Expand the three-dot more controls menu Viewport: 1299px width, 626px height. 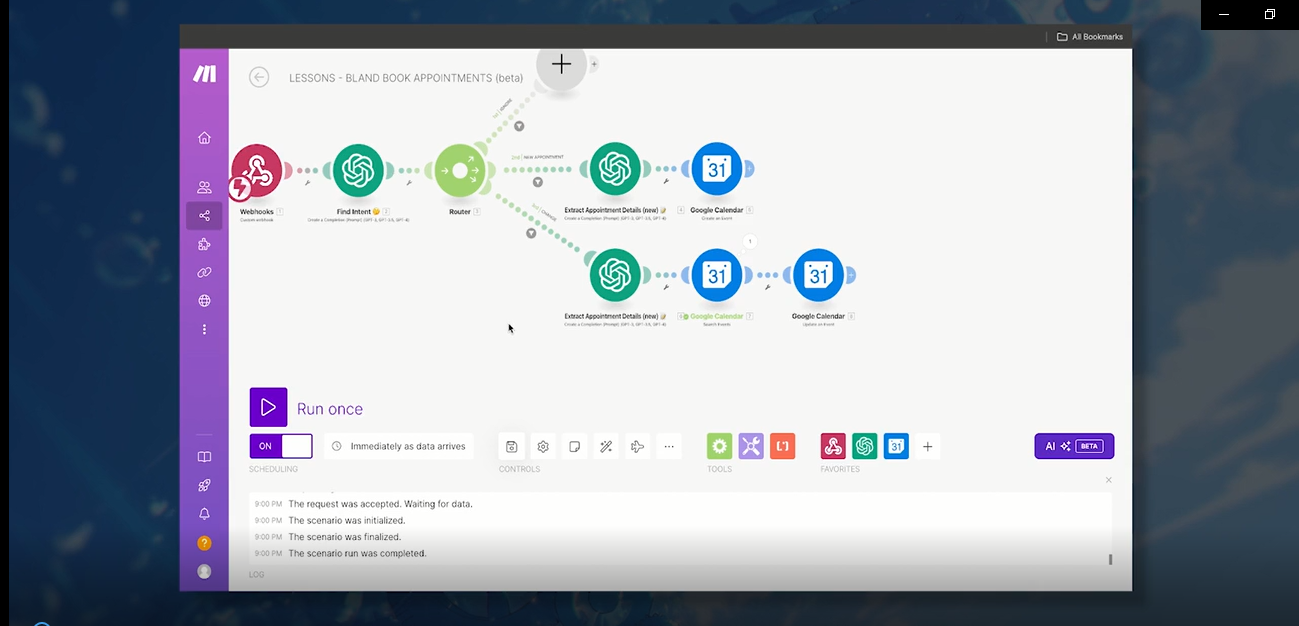(x=669, y=447)
